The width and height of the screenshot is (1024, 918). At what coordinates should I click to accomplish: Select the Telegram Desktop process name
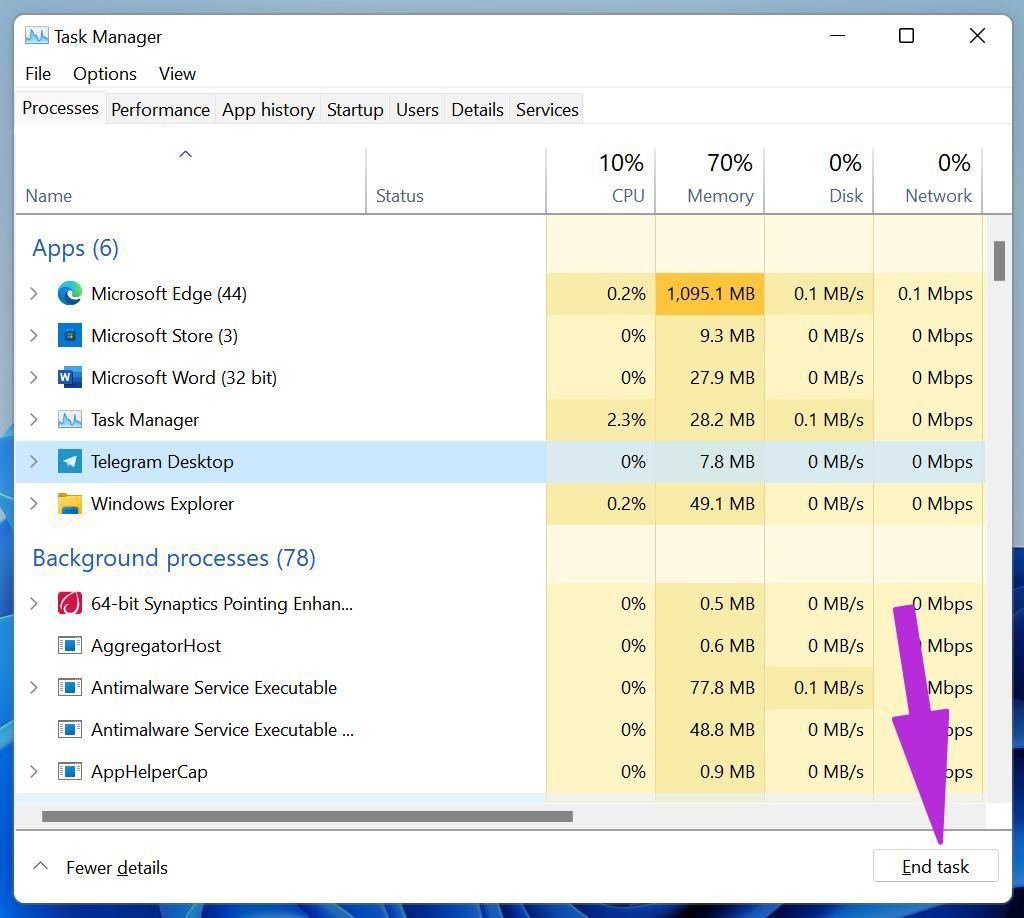(x=162, y=462)
